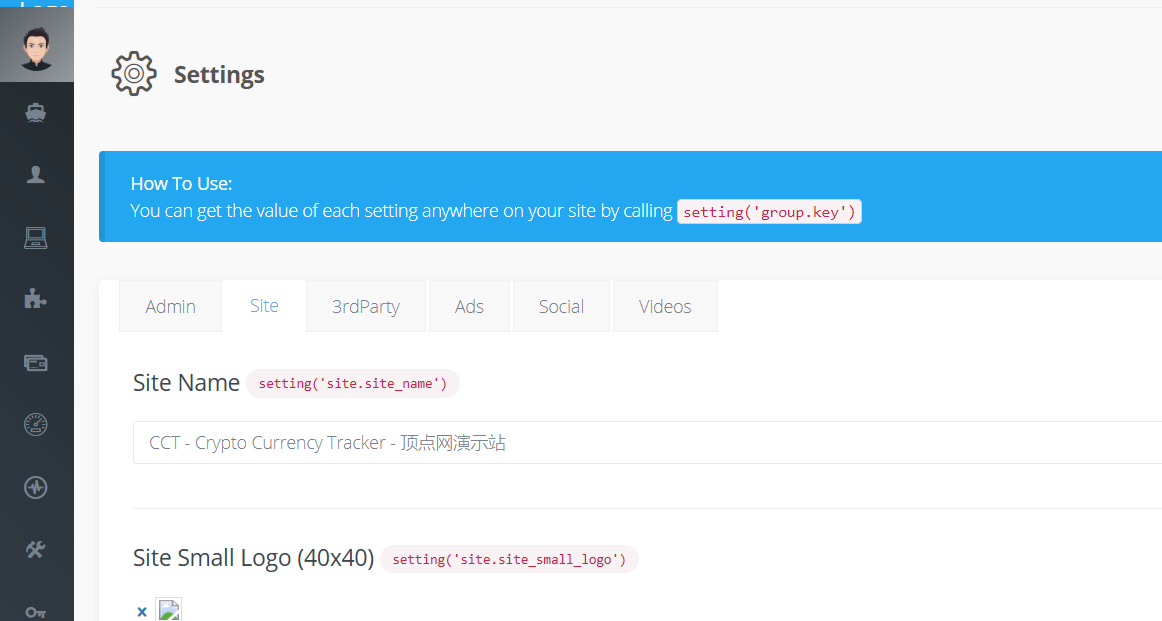
Task: Click the 'How To Use:' heading text
Action: coord(182,183)
